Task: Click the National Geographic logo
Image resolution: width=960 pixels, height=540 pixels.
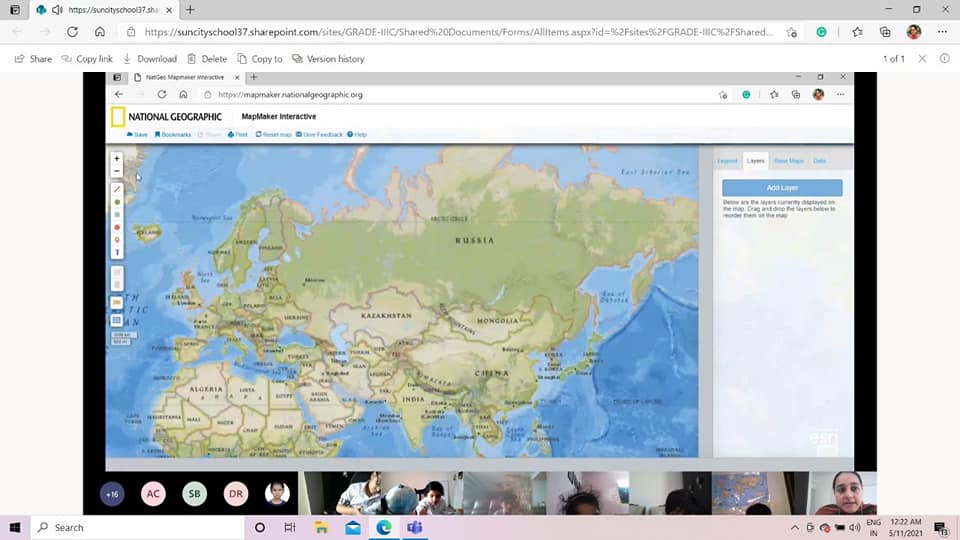Action: (167, 116)
